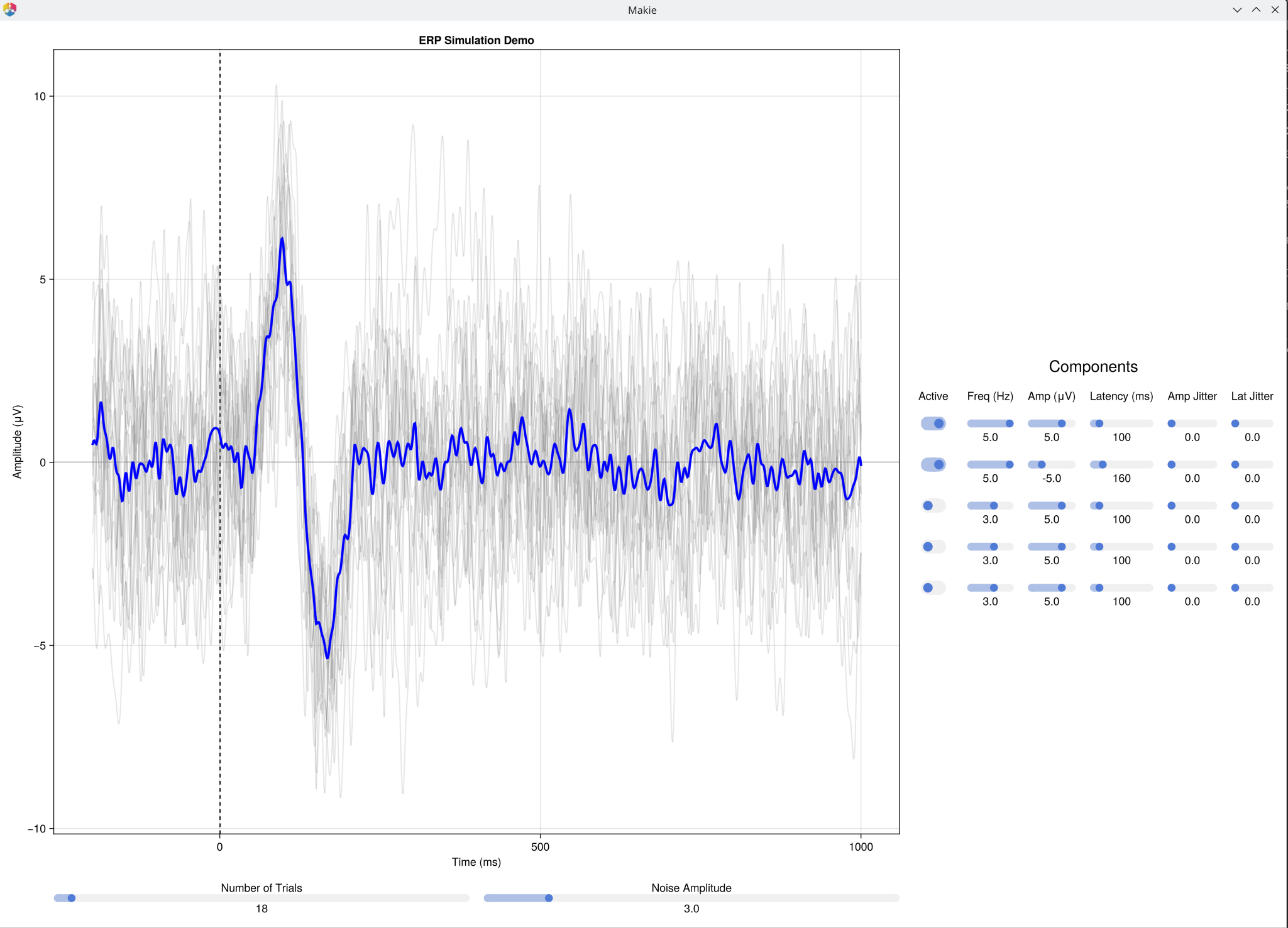Adjust the Noise Amplitude slider

pyautogui.click(x=548, y=898)
